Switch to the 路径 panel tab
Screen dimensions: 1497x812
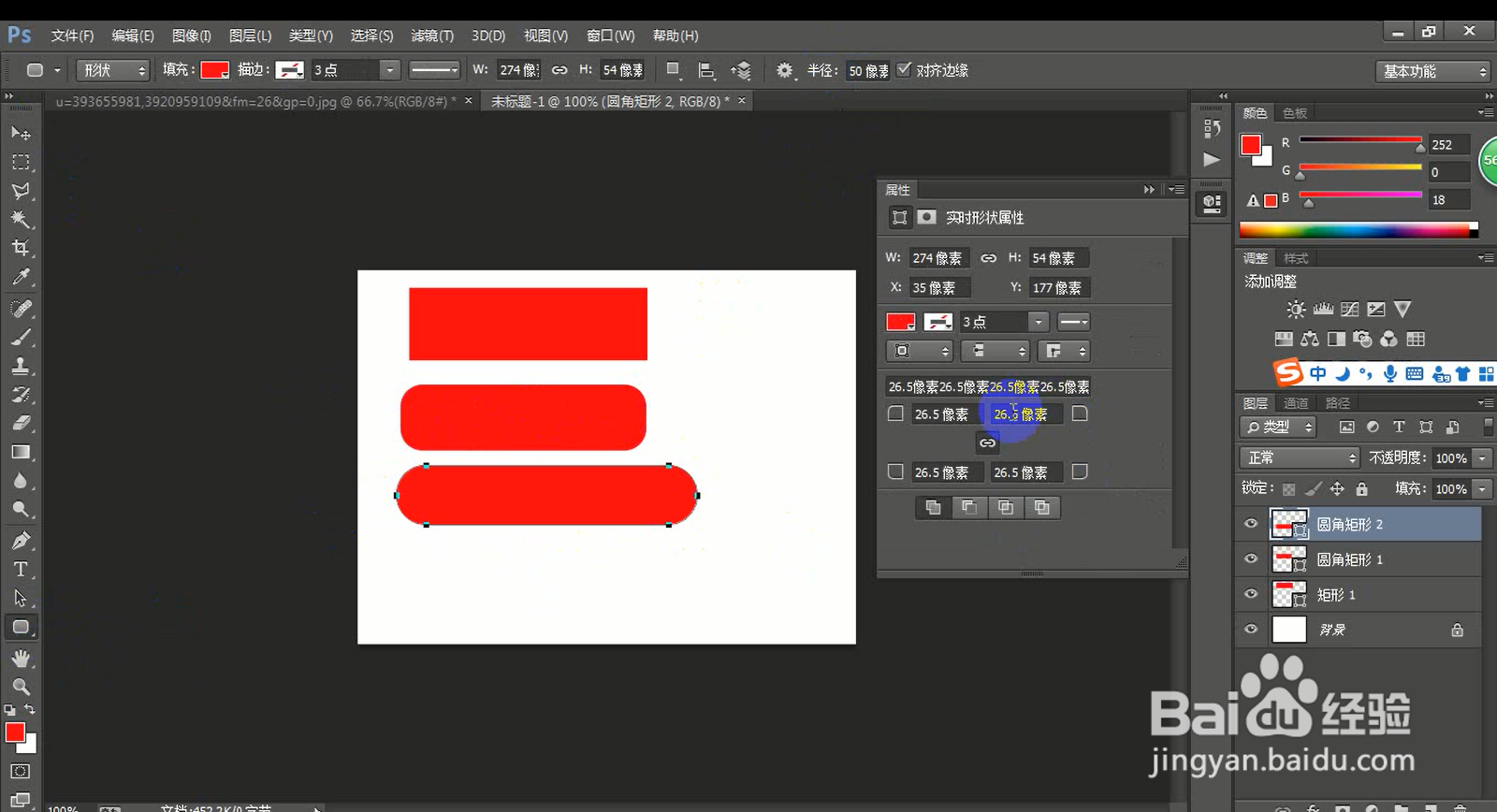coord(1338,403)
